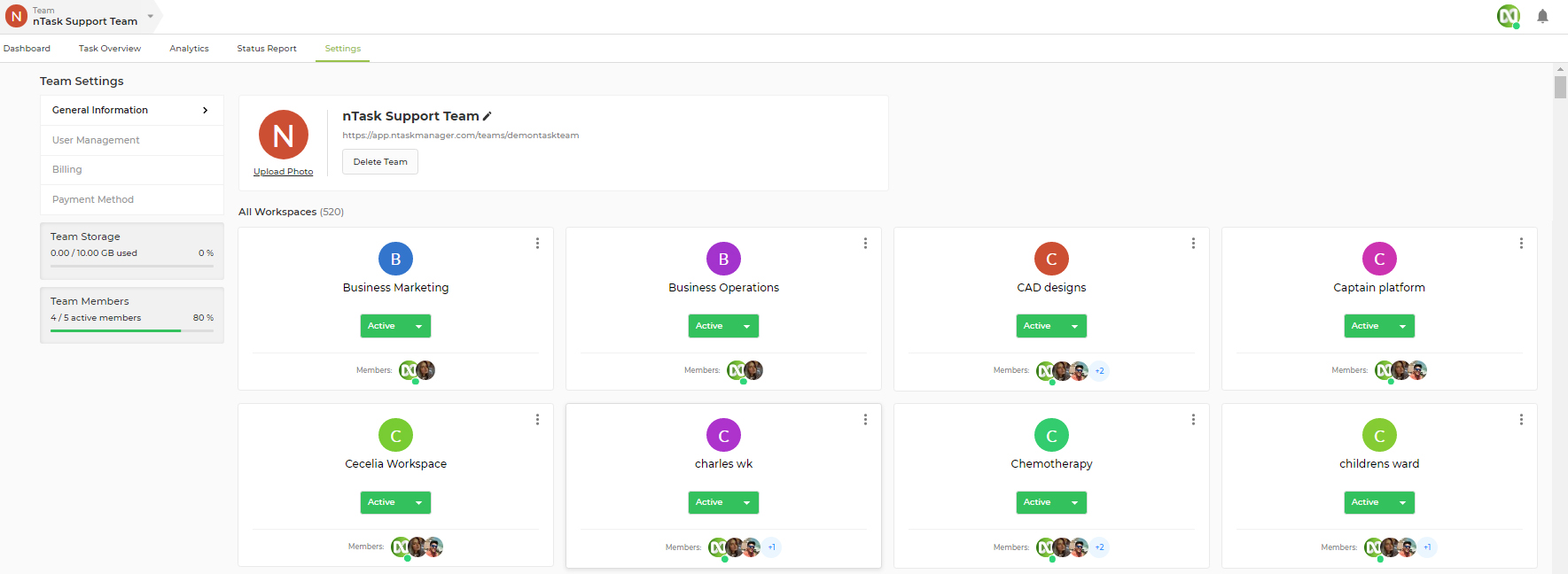1568x574 pixels.
Task: Open the three-dot menu on CAD designs card
Action: (1193, 243)
